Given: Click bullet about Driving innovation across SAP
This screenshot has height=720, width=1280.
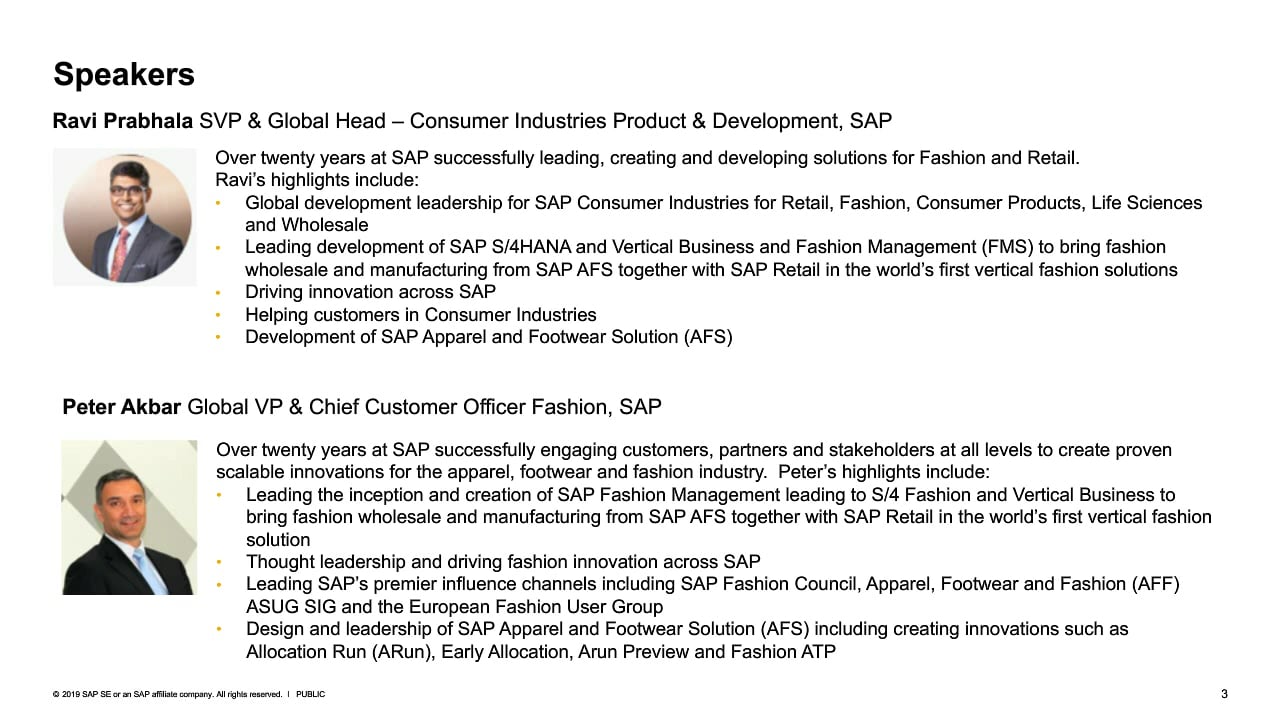Looking at the screenshot, I should click(x=370, y=292).
